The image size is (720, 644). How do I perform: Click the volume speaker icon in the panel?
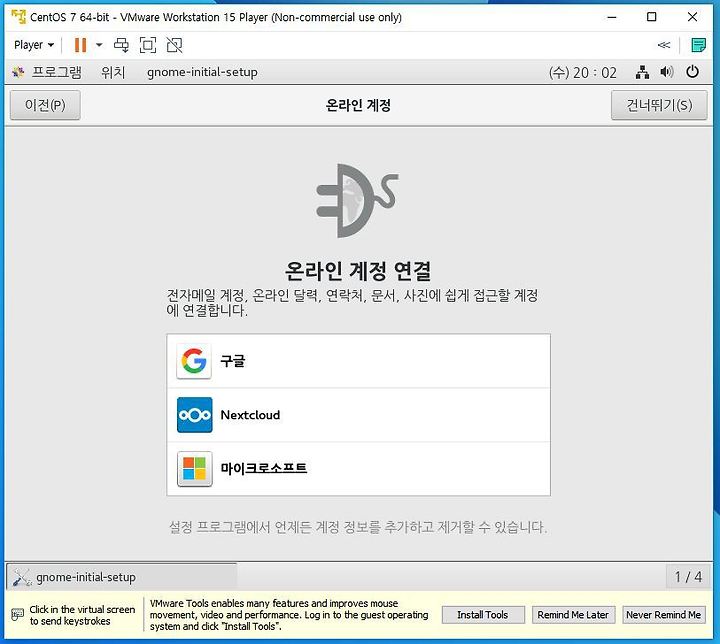(x=667, y=72)
